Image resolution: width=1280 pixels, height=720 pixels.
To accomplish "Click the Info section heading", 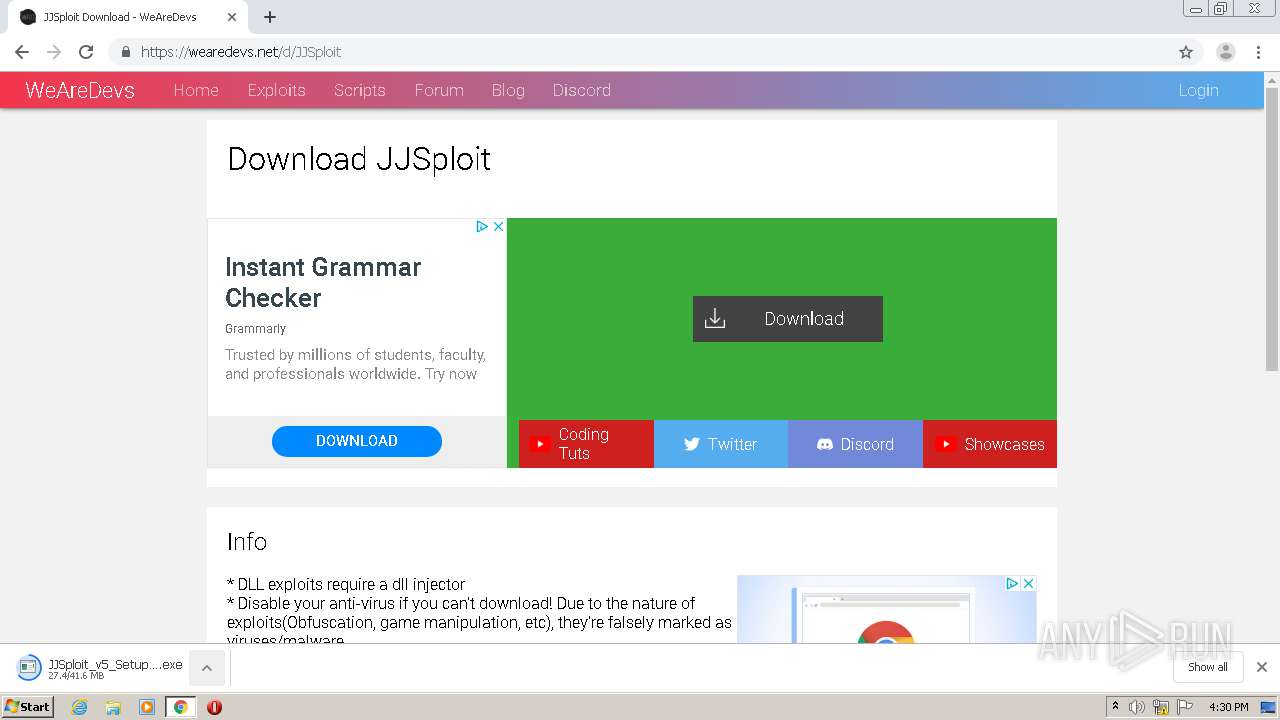I will 247,542.
